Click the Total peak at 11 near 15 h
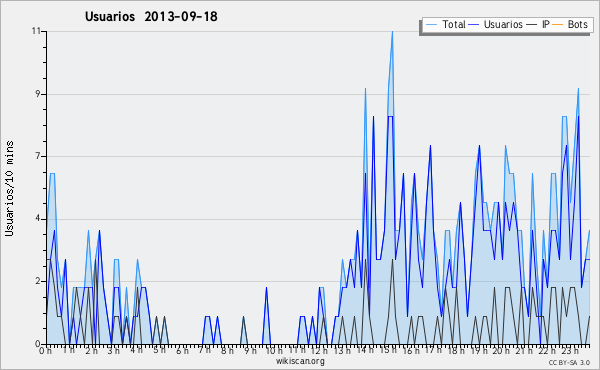 pyautogui.click(x=392, y=32)
